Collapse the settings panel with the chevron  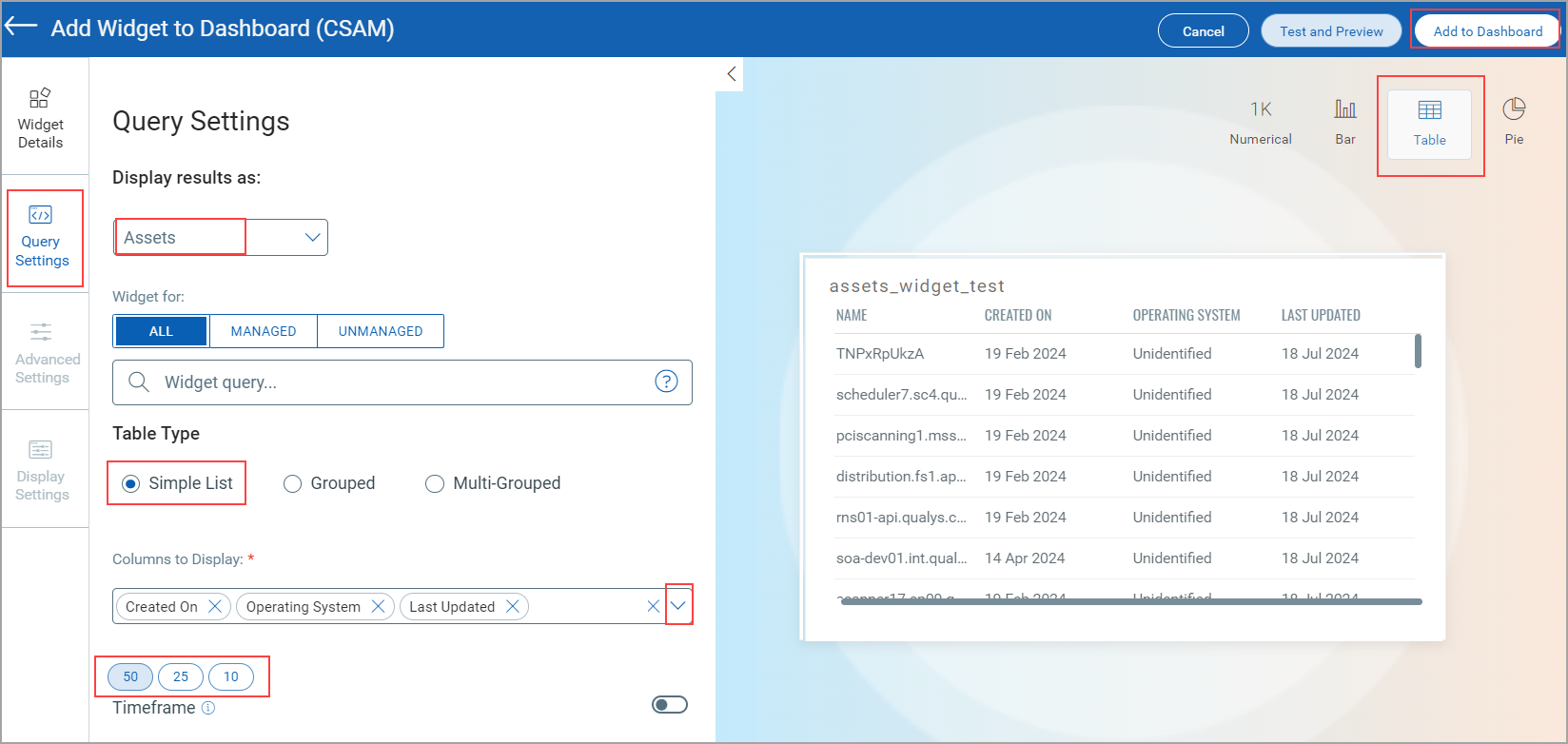click(x=731, y=74)
